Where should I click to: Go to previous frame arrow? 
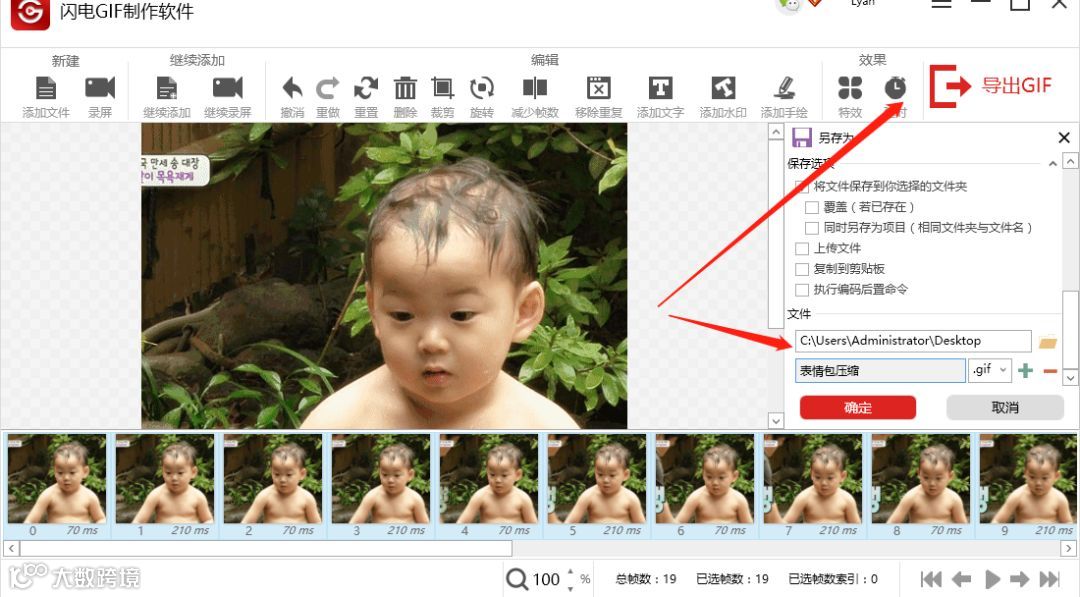click(962, 579)
